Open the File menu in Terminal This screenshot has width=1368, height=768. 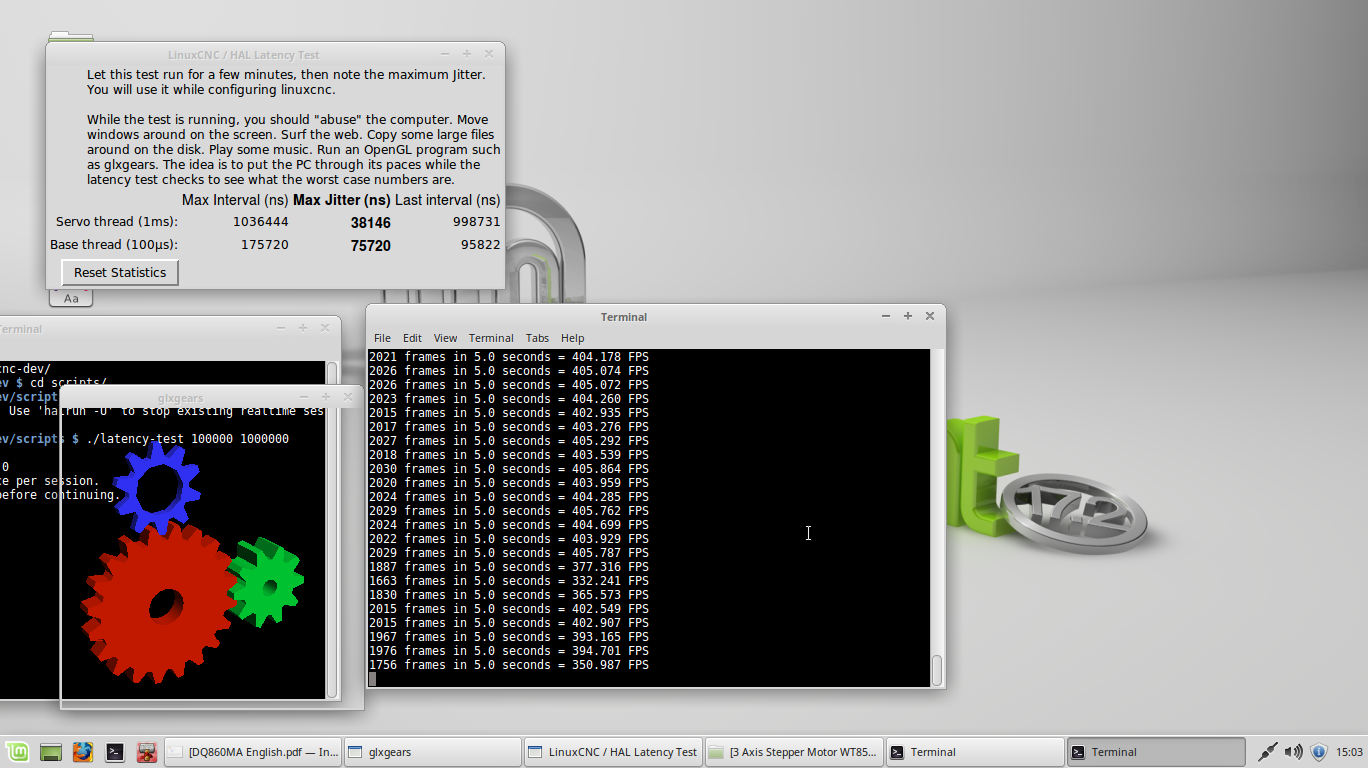[382, 338]
